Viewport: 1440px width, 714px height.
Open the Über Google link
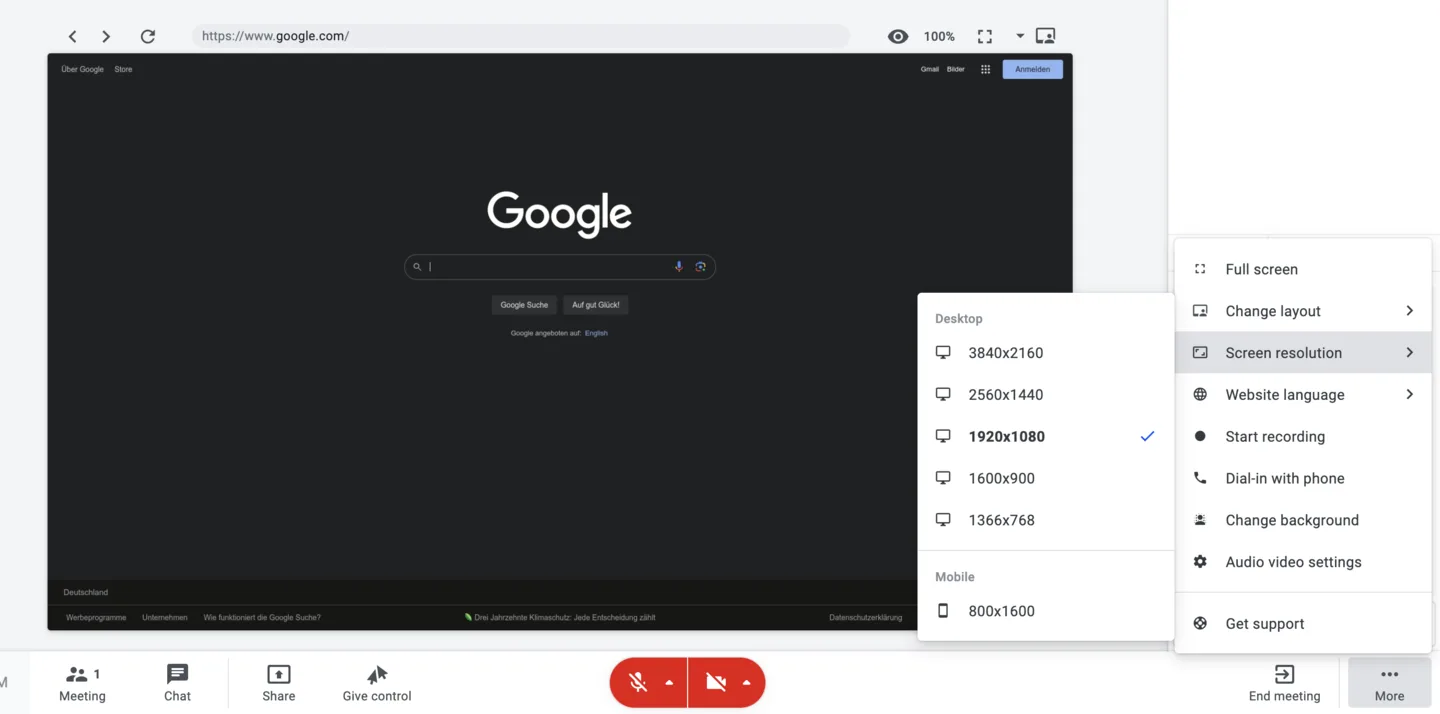[82, 69]
